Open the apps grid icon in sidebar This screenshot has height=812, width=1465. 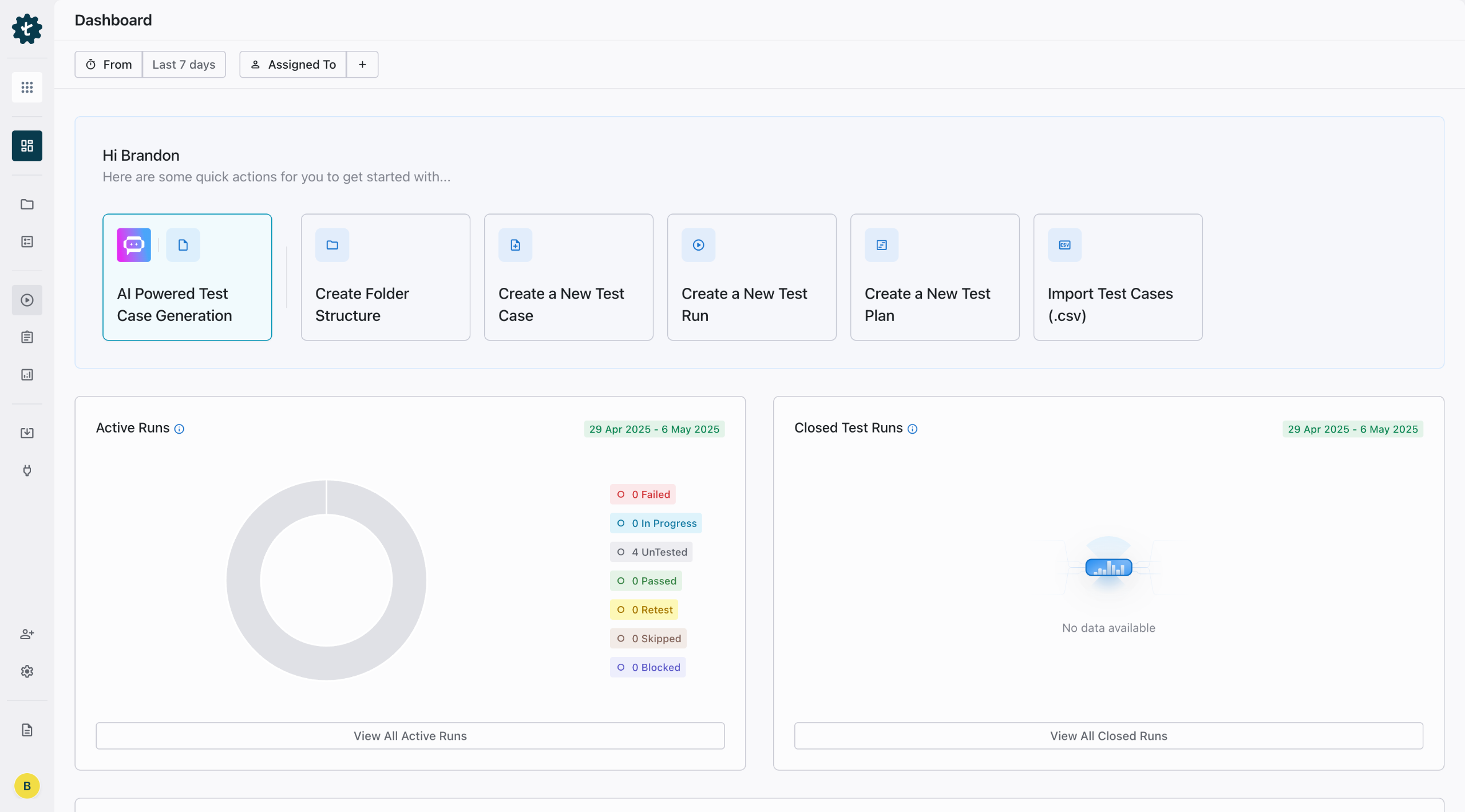tap(27, 87)
